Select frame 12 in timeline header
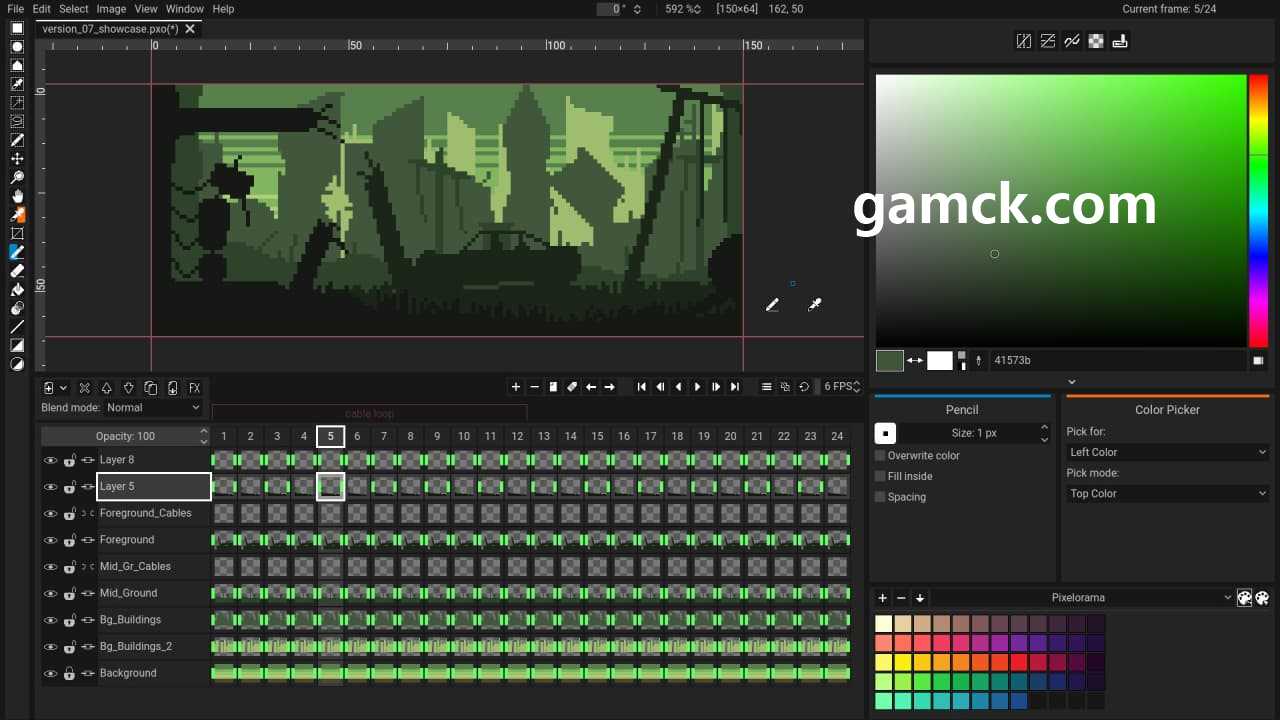Image resolution: width=1280 pixels, height=720 pixels. [x=517, y=436]
